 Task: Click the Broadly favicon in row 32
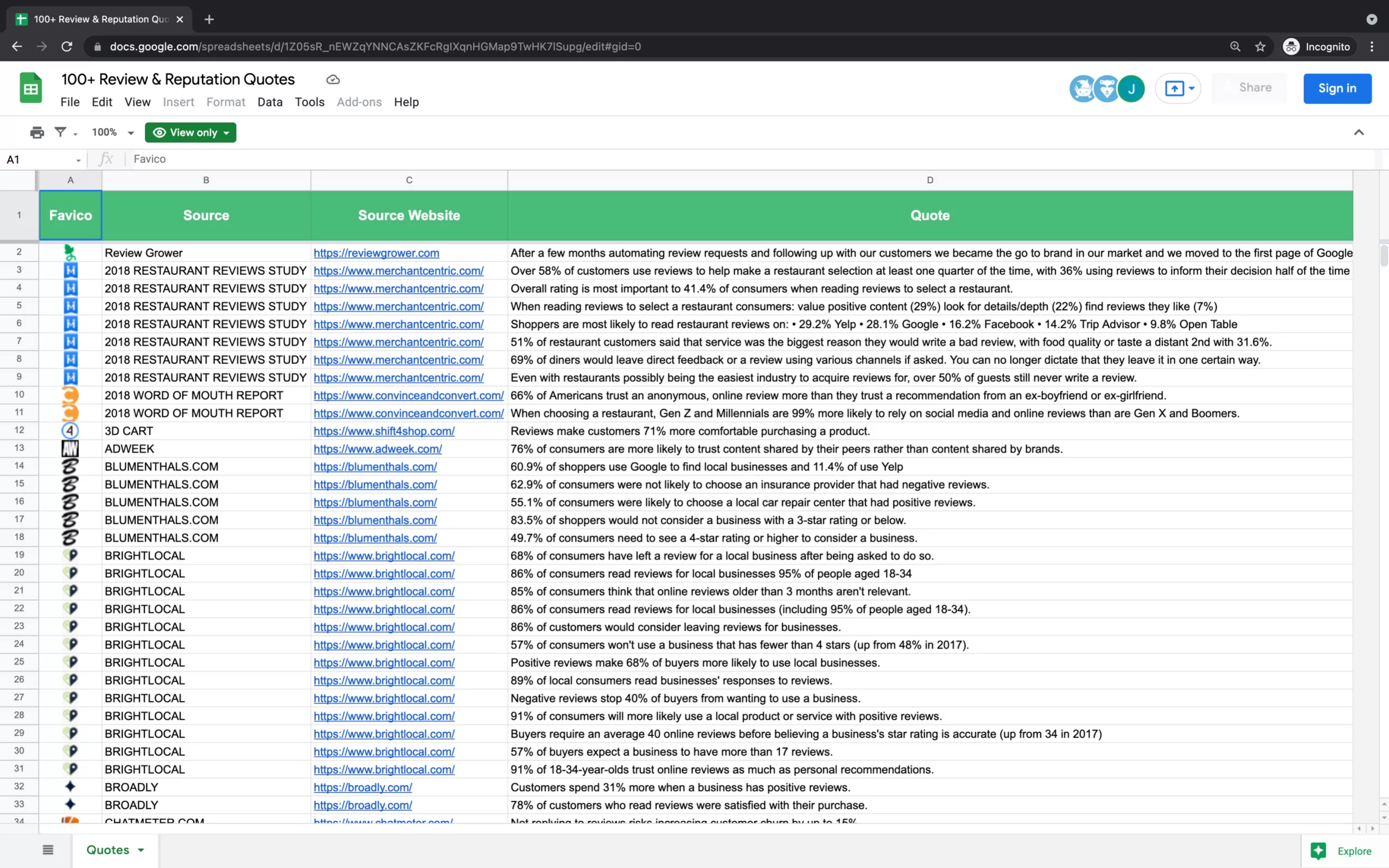70,787
